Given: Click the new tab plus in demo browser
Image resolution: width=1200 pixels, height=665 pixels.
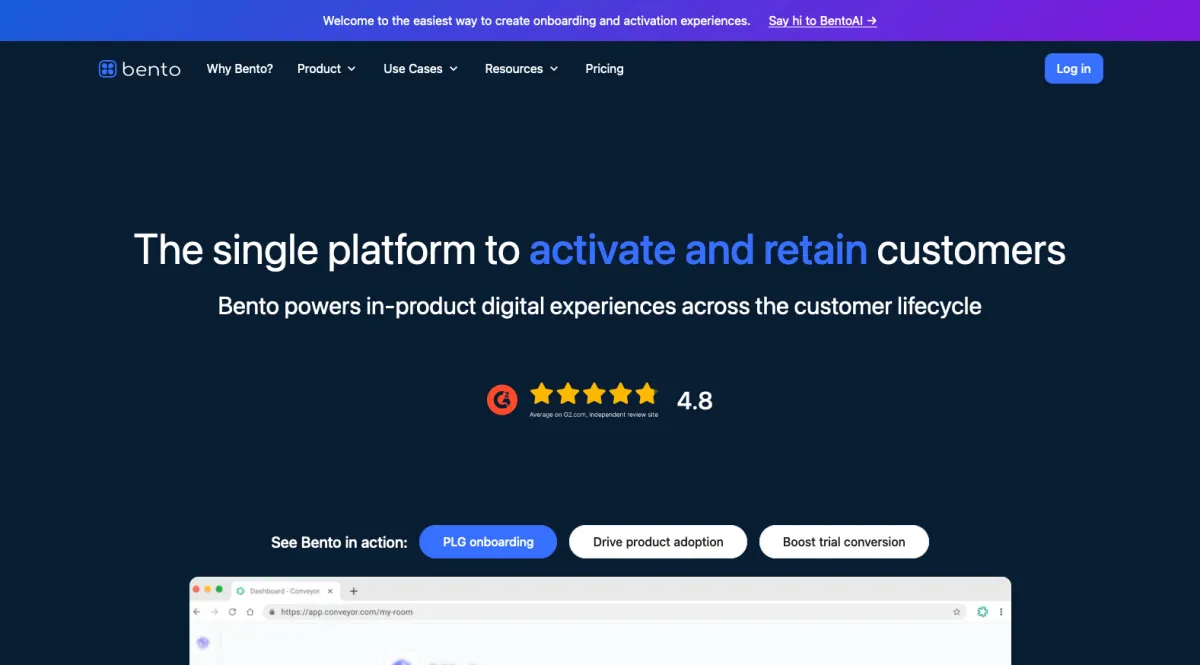Looking at the screenshot, I should click(x=353, y=591).
